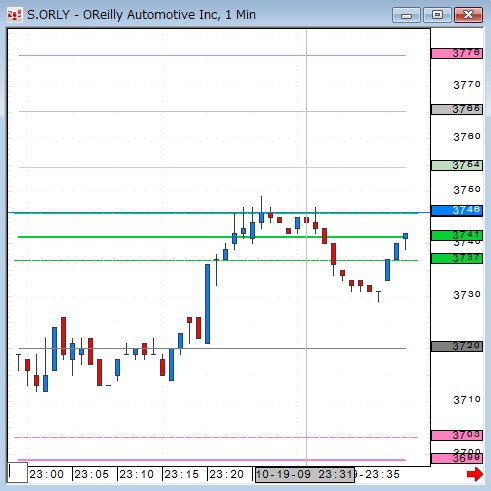The image size is (491, 491).
Task: Click the gray 3765 price label
Action: pyautogui.click(x=457, y=109)
